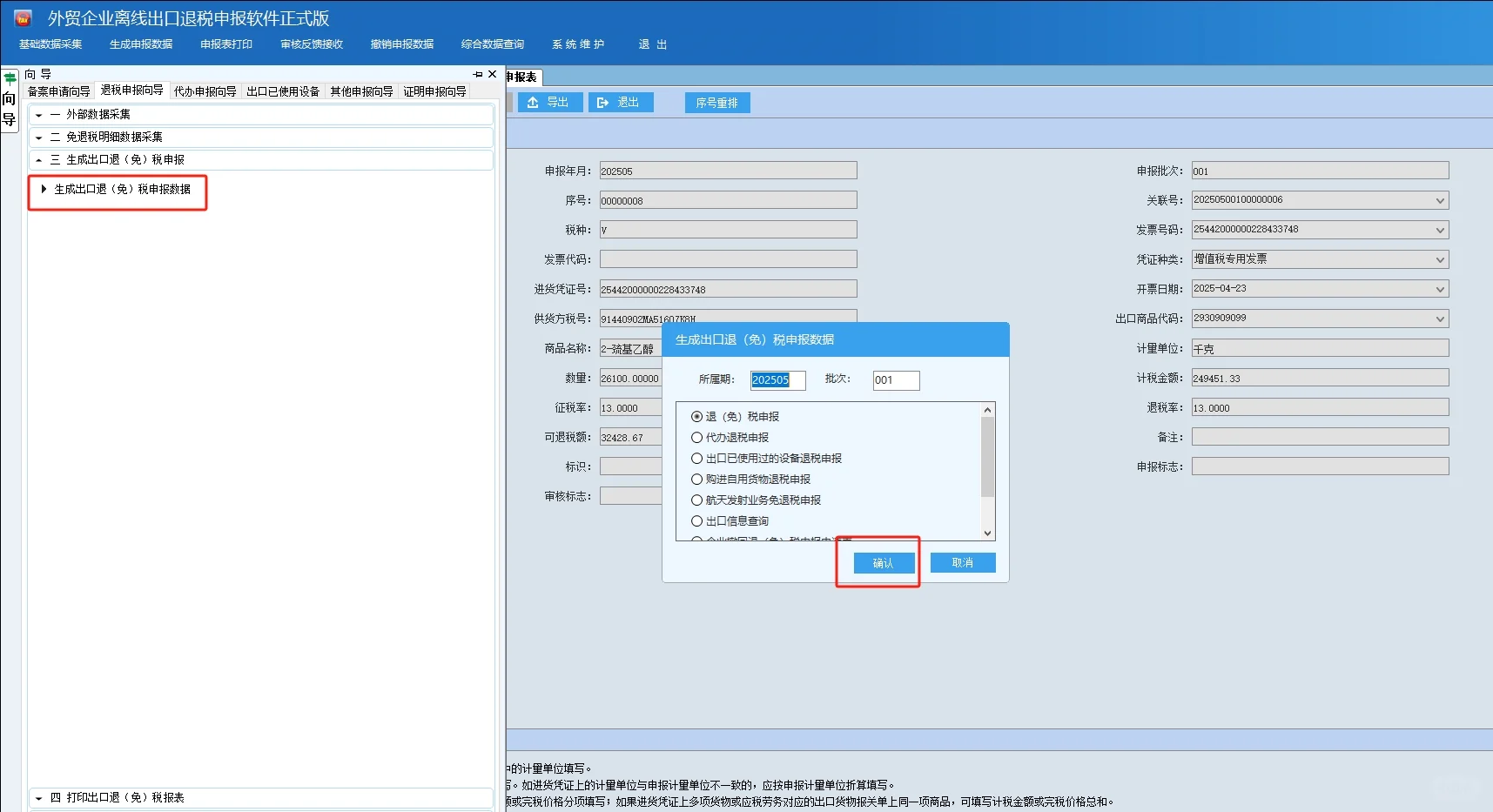Open 撤销申报数据 menu
The image size is (1493, 812).
402,44
